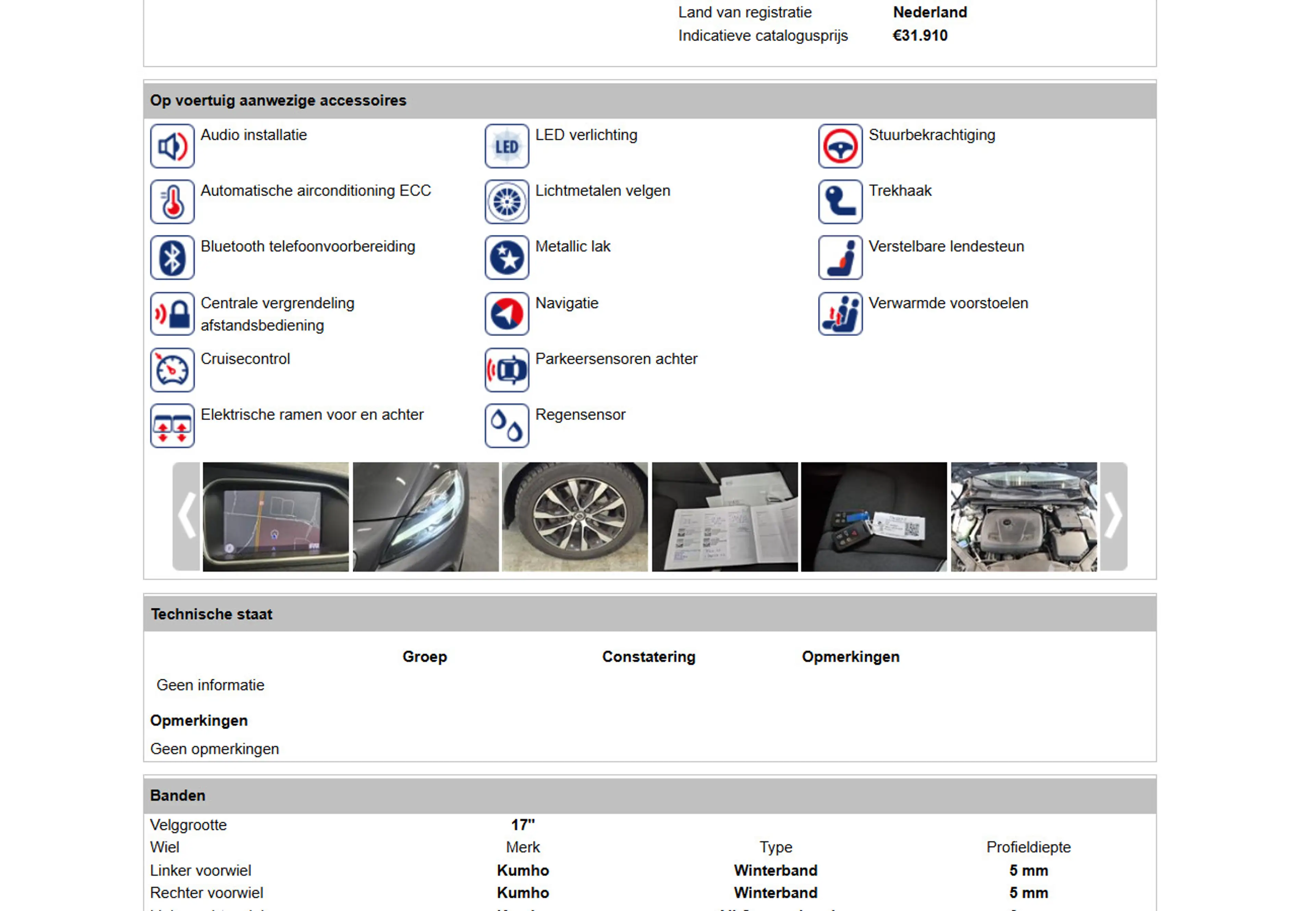The width and height of the screenshot is (1316, 911).
Task: Click the Navigatie compass icon
Action: click(507, 314)
